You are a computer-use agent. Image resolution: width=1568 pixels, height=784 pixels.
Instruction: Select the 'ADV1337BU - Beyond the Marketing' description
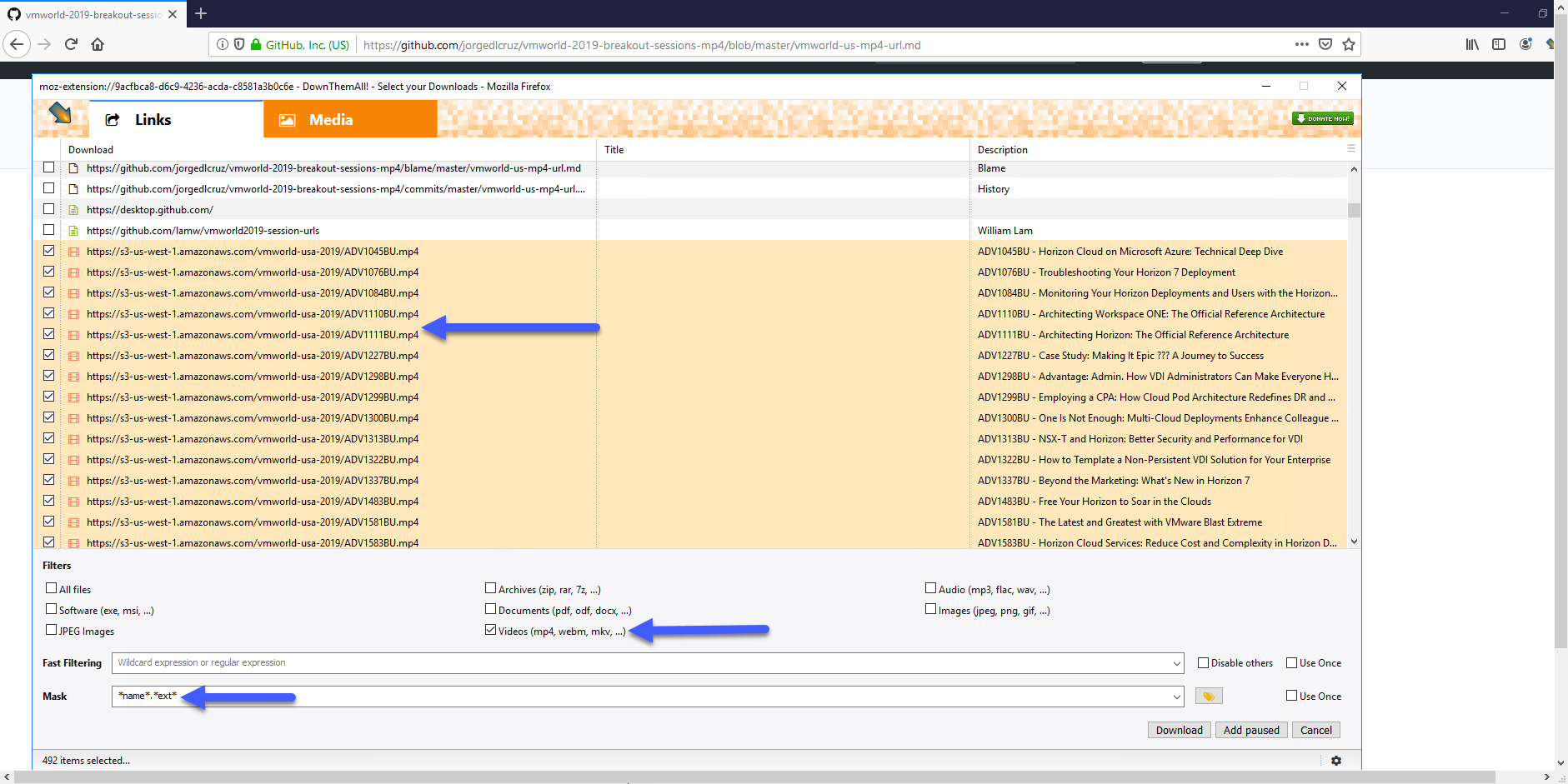click(x=1114, y=481)
